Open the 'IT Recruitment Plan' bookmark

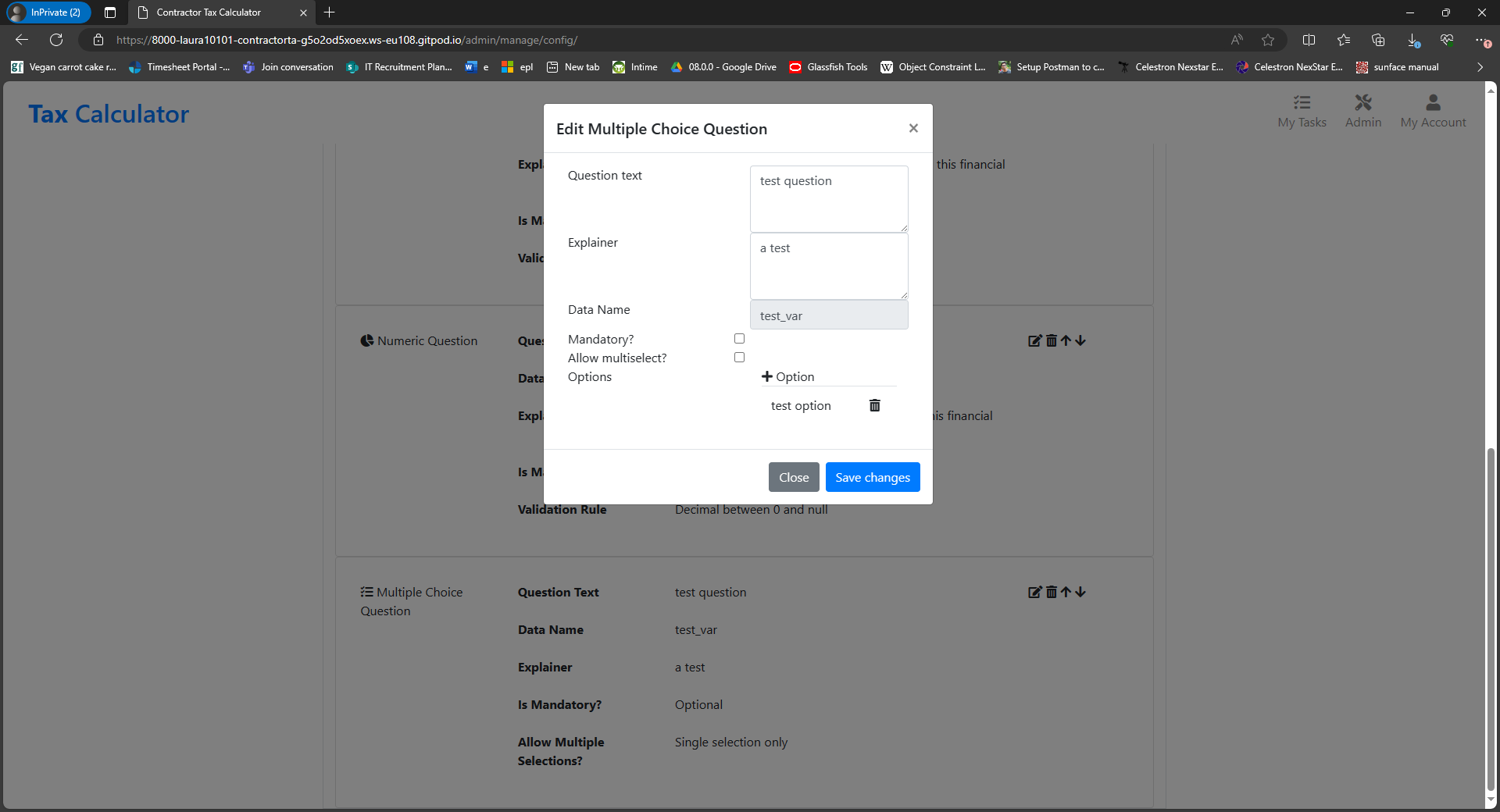(399, 67)
